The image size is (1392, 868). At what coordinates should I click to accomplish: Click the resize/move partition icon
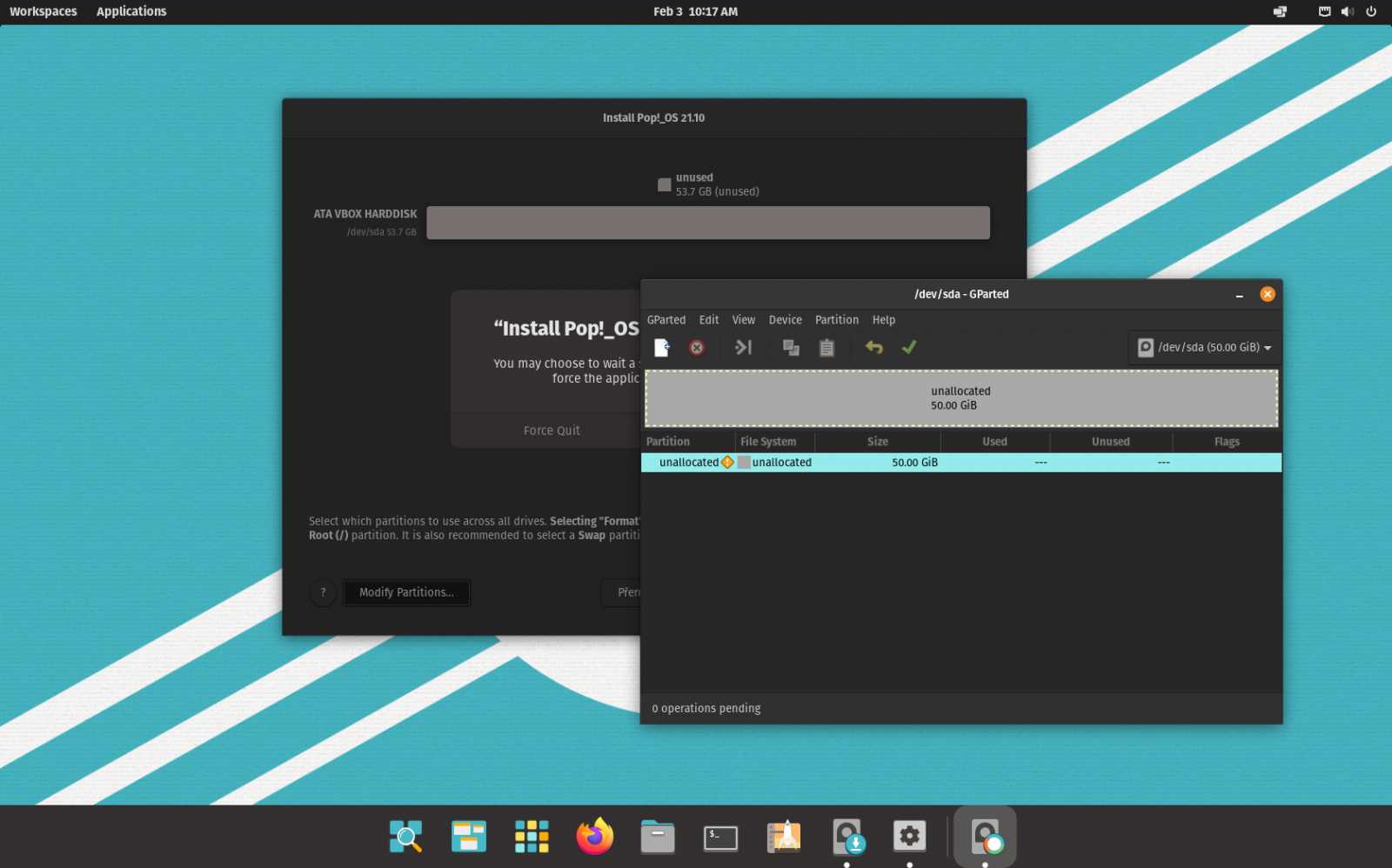743,348
